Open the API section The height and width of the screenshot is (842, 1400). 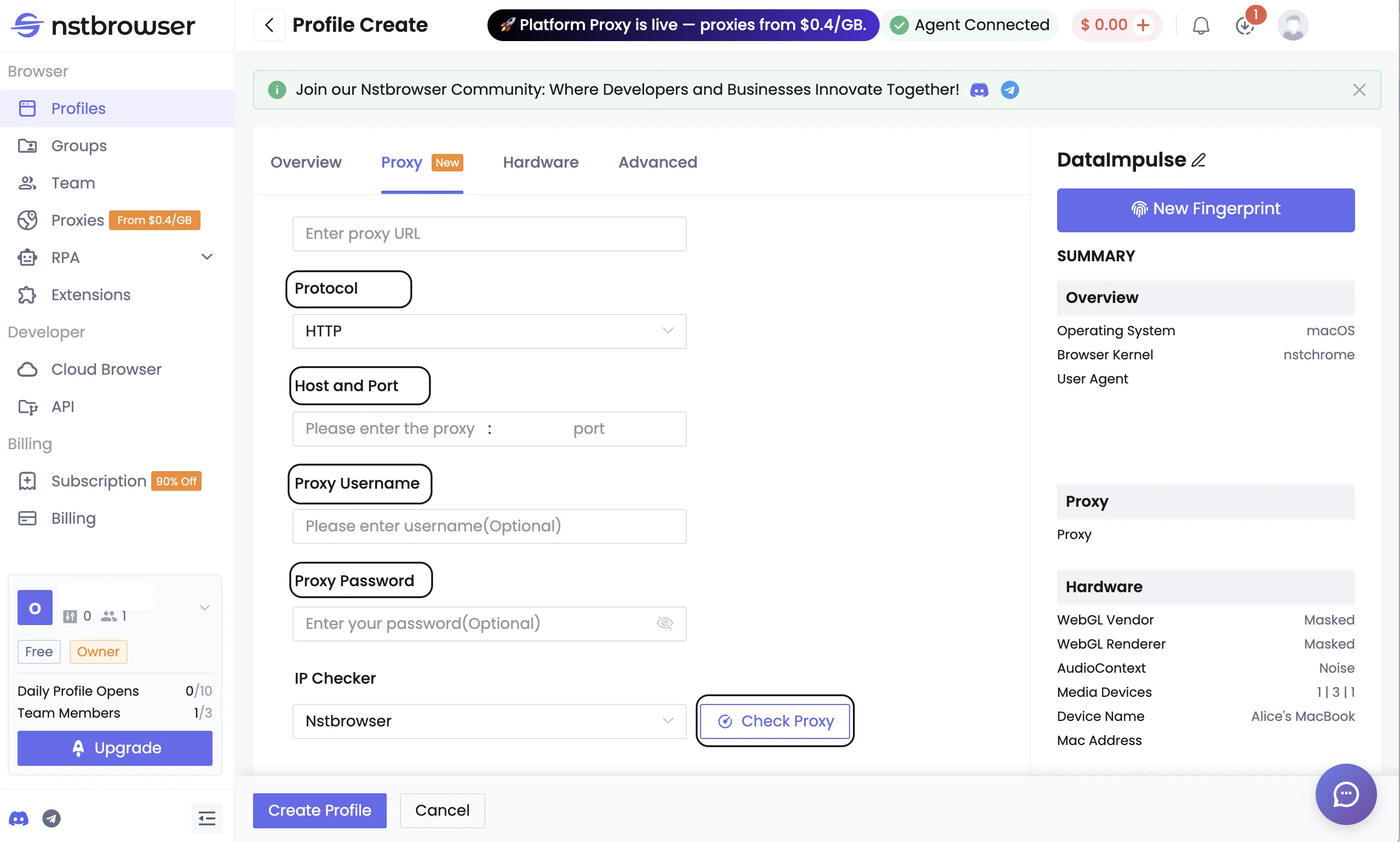pyautogui.click(x=63, y=406)
